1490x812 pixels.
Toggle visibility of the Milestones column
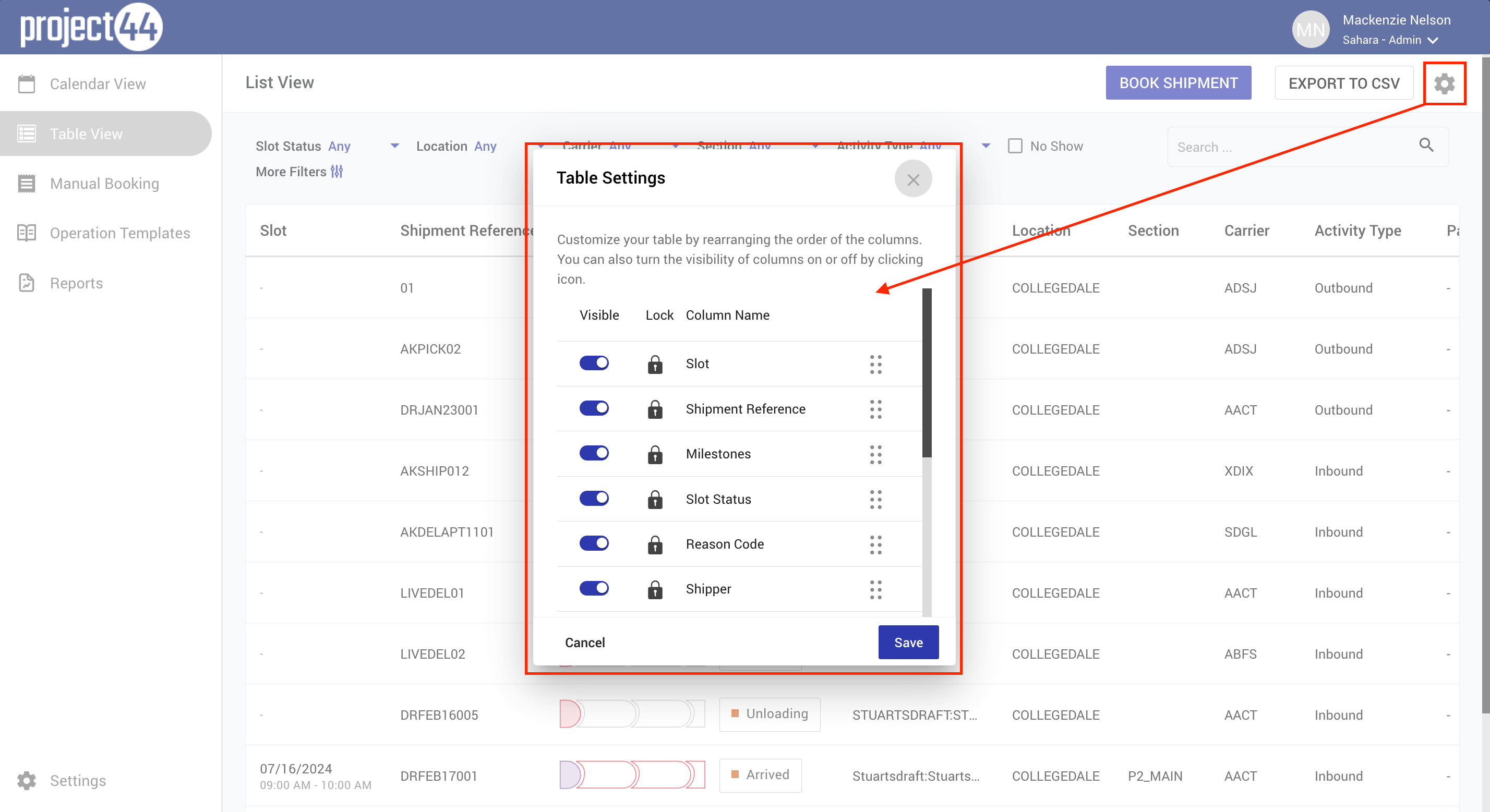(594, 453)
